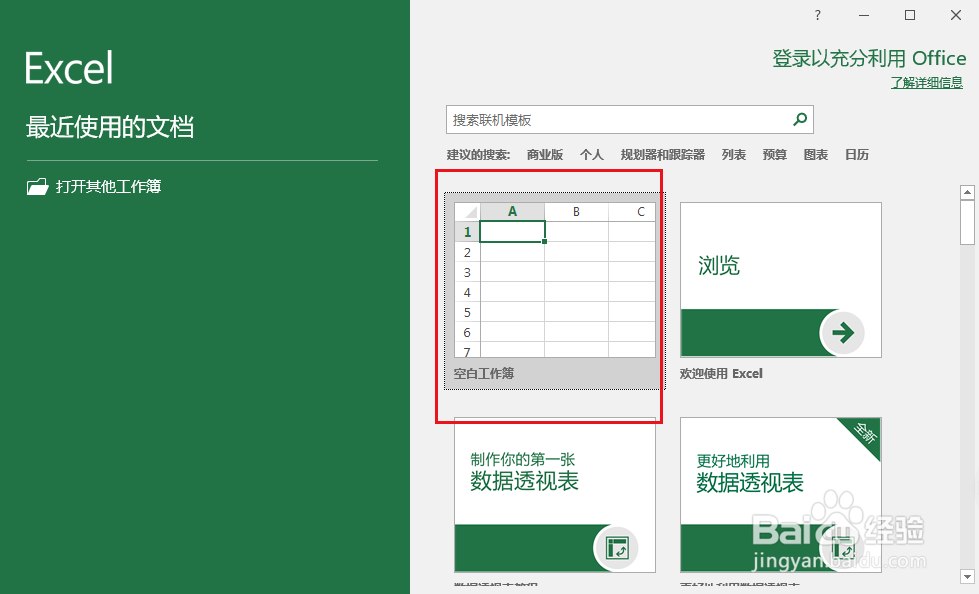Select the 规划器和跟踪器 suggested search
979x594 pixels.
[x=662, y=155]
